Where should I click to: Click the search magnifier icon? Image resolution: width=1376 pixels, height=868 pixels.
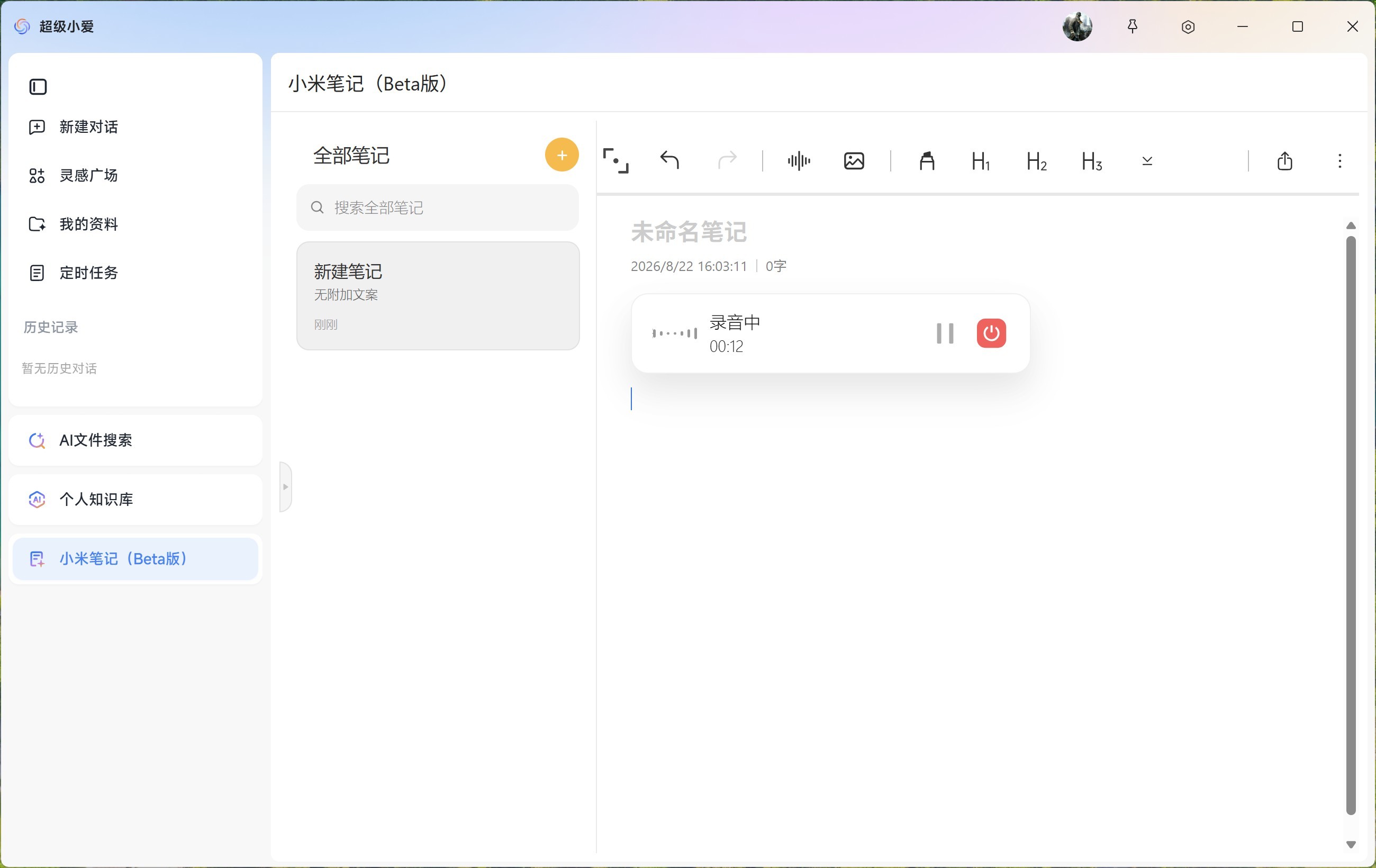(x=317, y=207)
